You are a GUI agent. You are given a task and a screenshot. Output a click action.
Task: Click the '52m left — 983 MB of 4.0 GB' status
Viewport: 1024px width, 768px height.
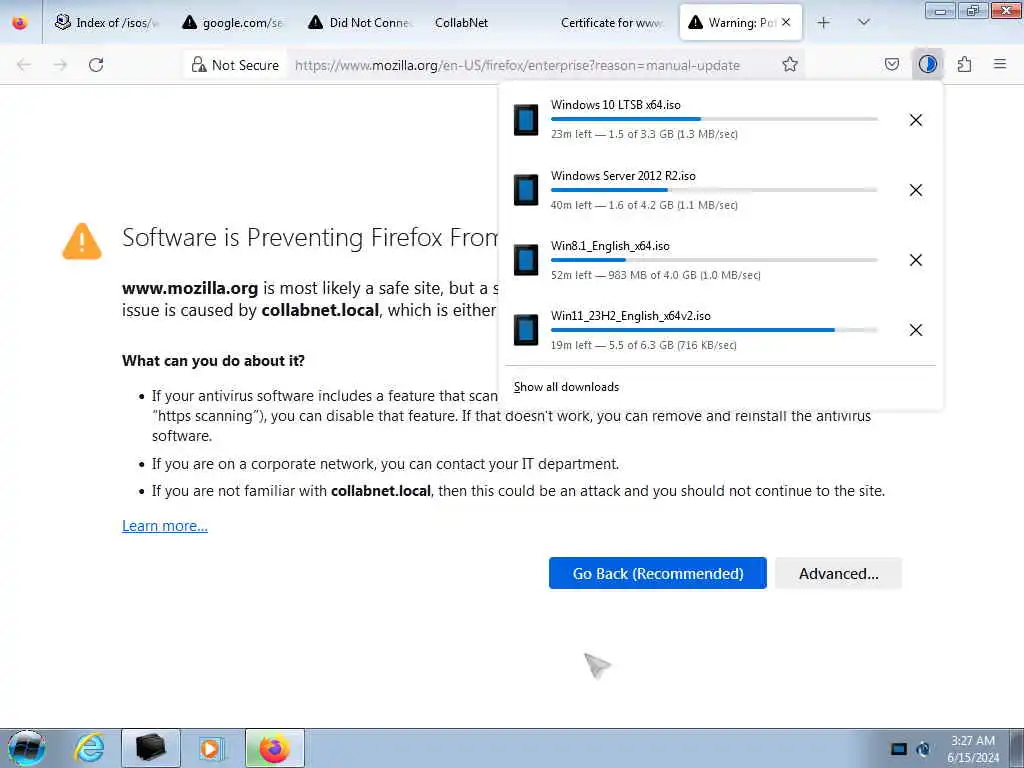pyautogui.click(x=656, y=275)
